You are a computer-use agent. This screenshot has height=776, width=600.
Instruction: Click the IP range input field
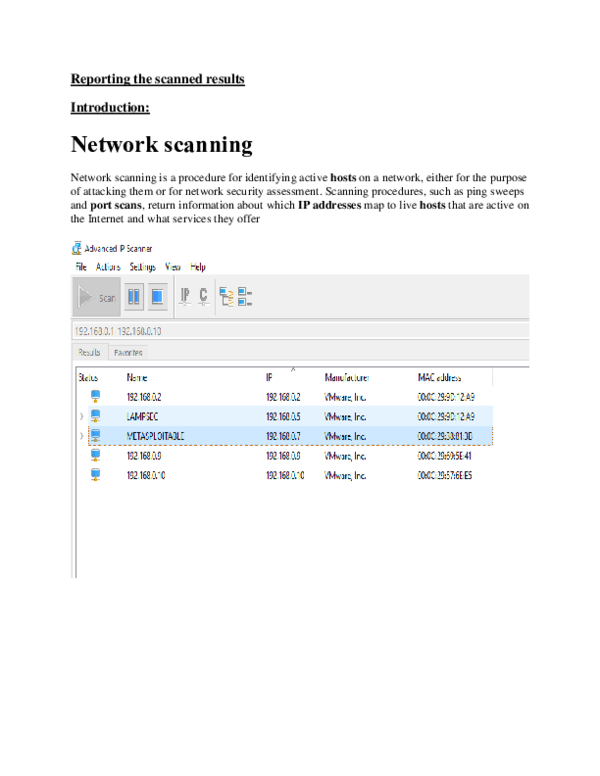(x=300, y=331)
